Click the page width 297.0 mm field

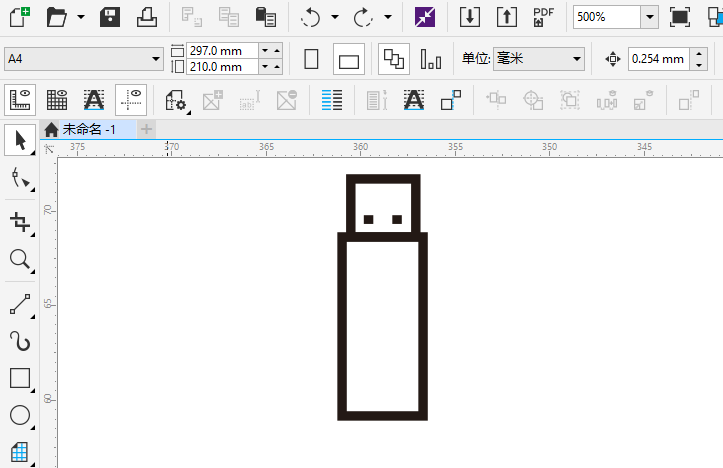(x=221, y=51)
